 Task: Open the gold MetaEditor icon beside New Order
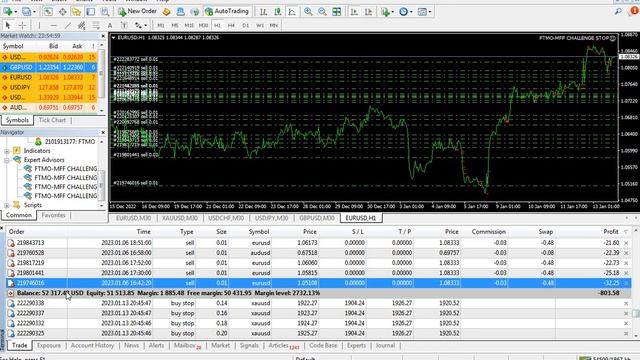coord(166,11)
